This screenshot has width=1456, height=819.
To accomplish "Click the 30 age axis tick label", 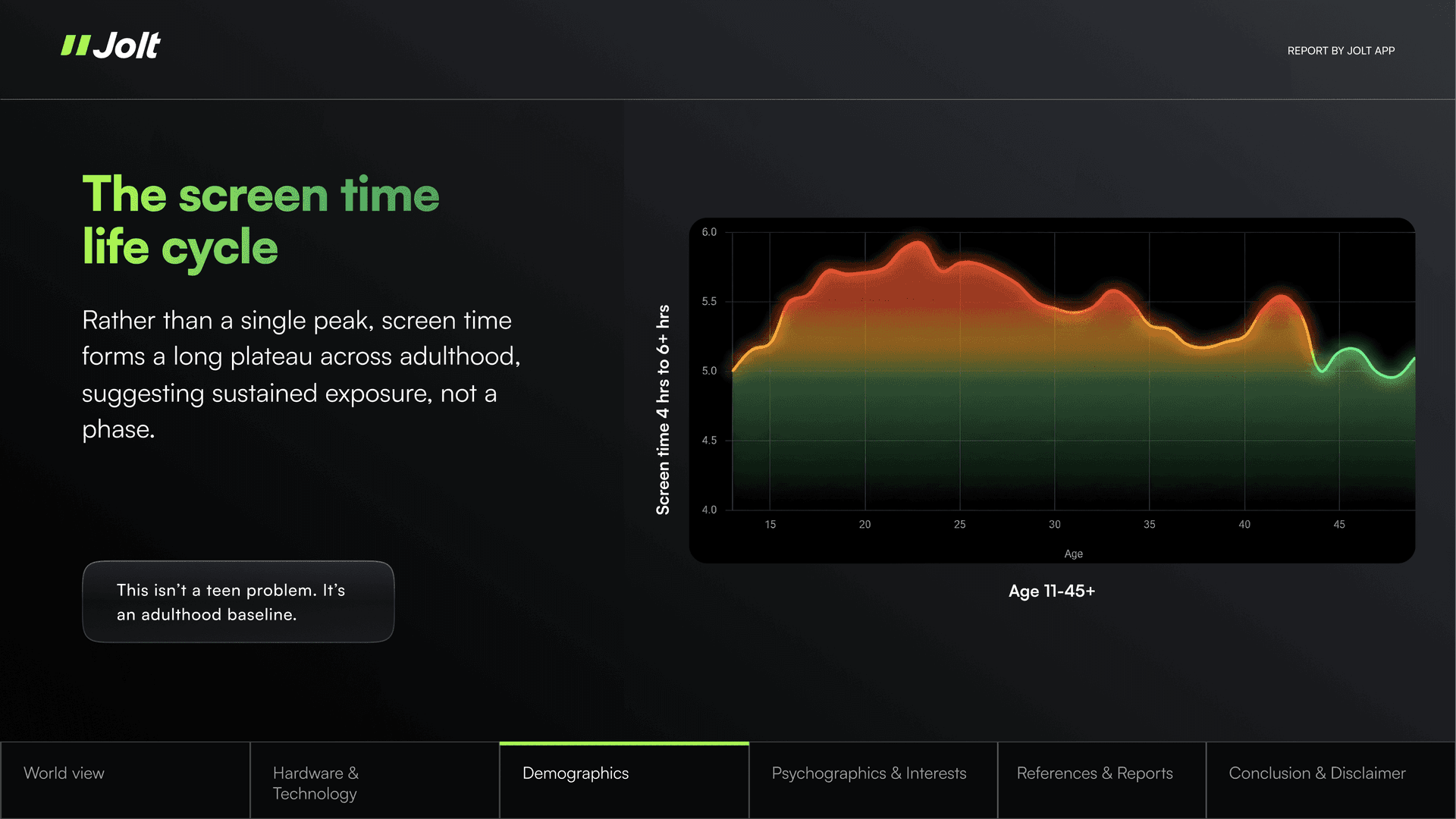I will click(x=1054, y=525).
